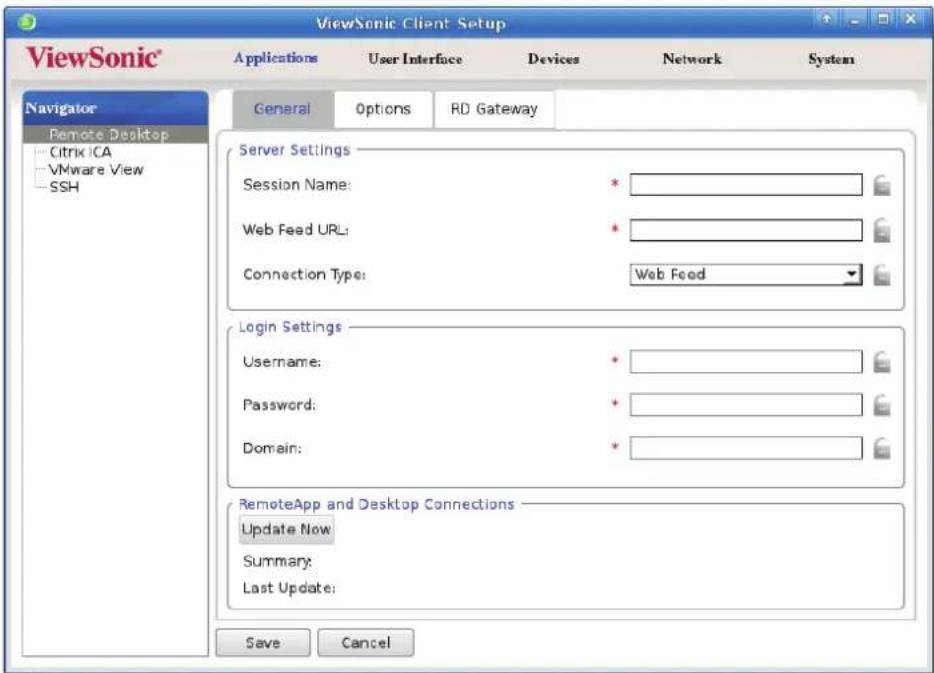Focus the Web Feed URL input field
The width and height of the screenshot is (934, 673).
(x=746, y=230)
